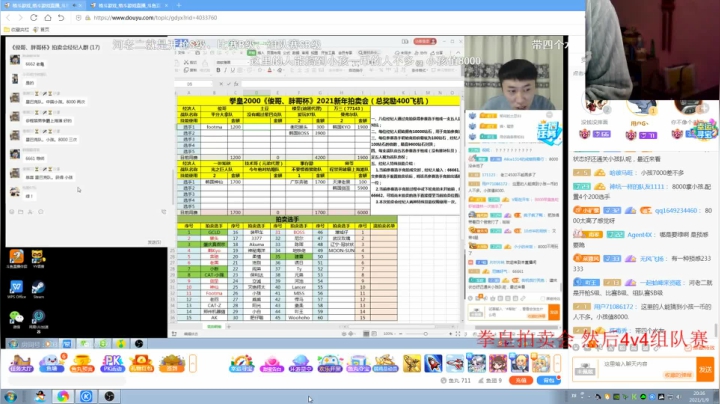
Task: Click the emoji icon in WeChat chat input
Action: [x=12, y=212]
